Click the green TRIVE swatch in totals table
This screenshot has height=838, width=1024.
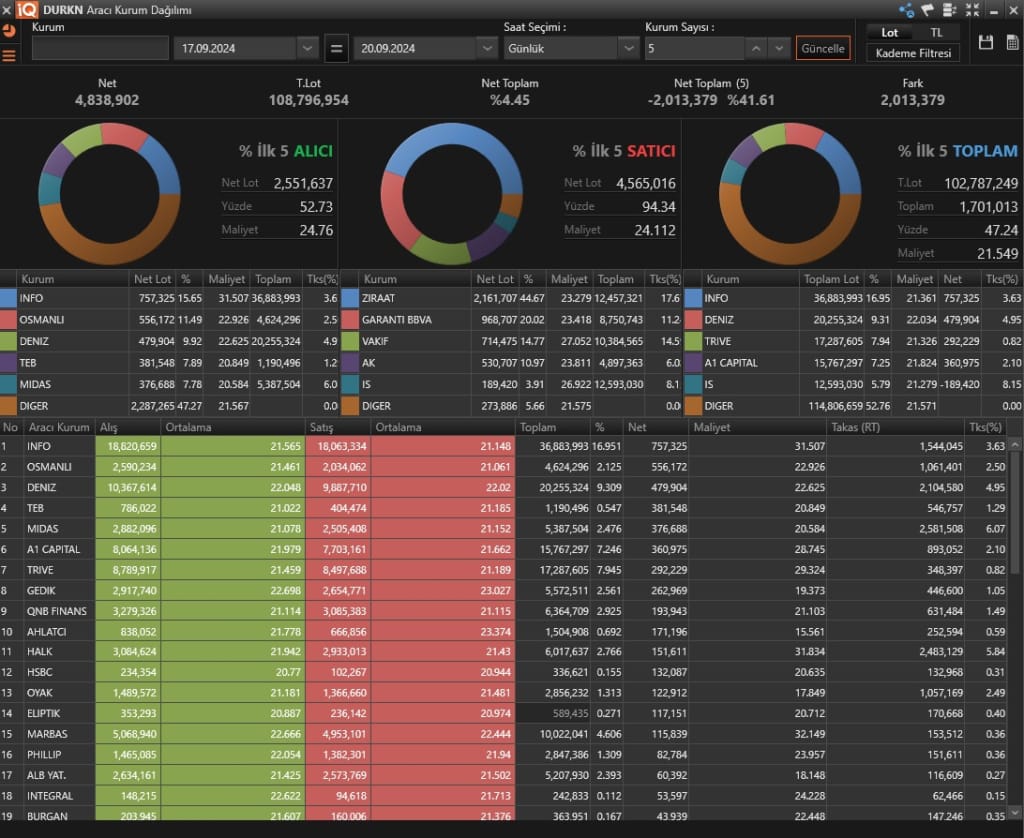click(x=693, y=341)
